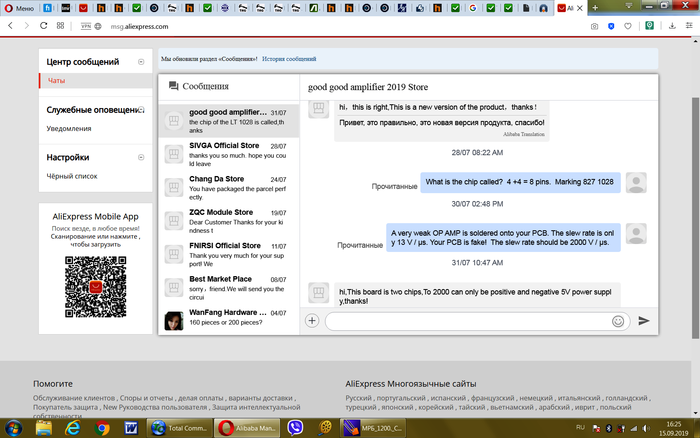Click the store avatar beside 'This board is two chips' message

click(319, 293)
